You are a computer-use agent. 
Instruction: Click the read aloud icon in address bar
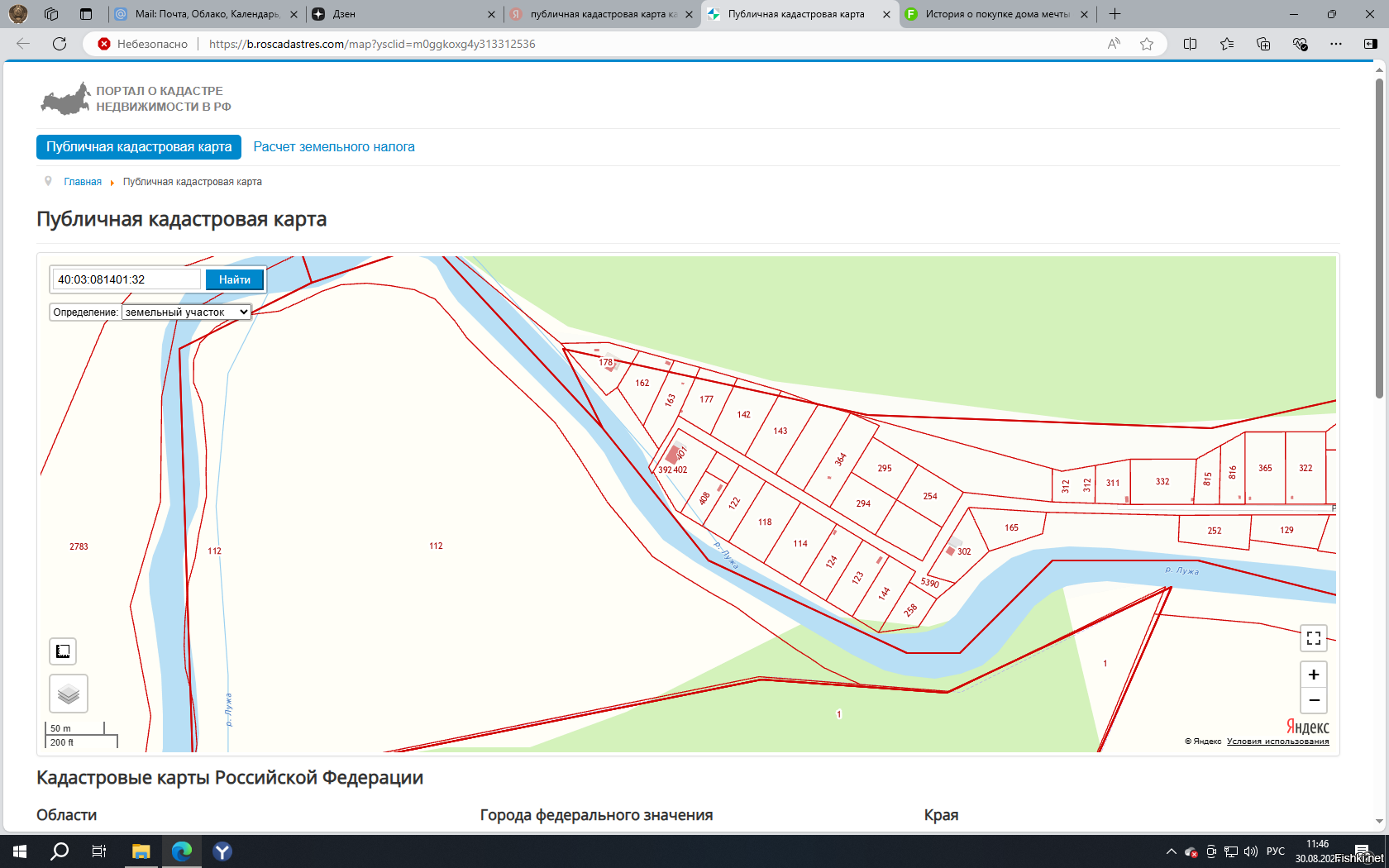1114,44
